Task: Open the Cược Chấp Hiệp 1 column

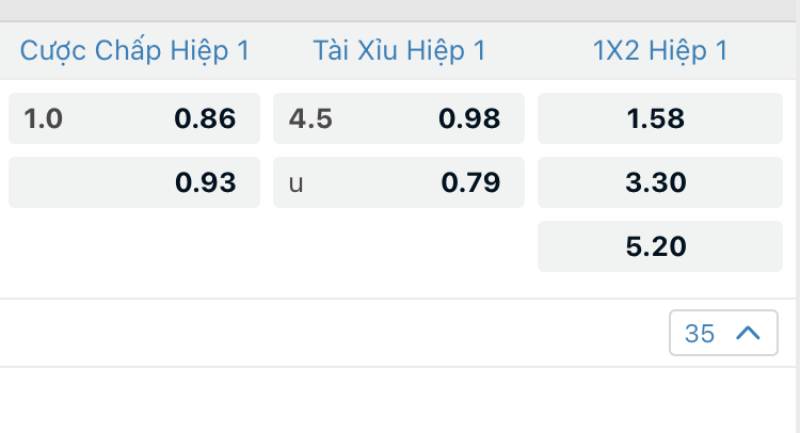Action: click(135, 51)
